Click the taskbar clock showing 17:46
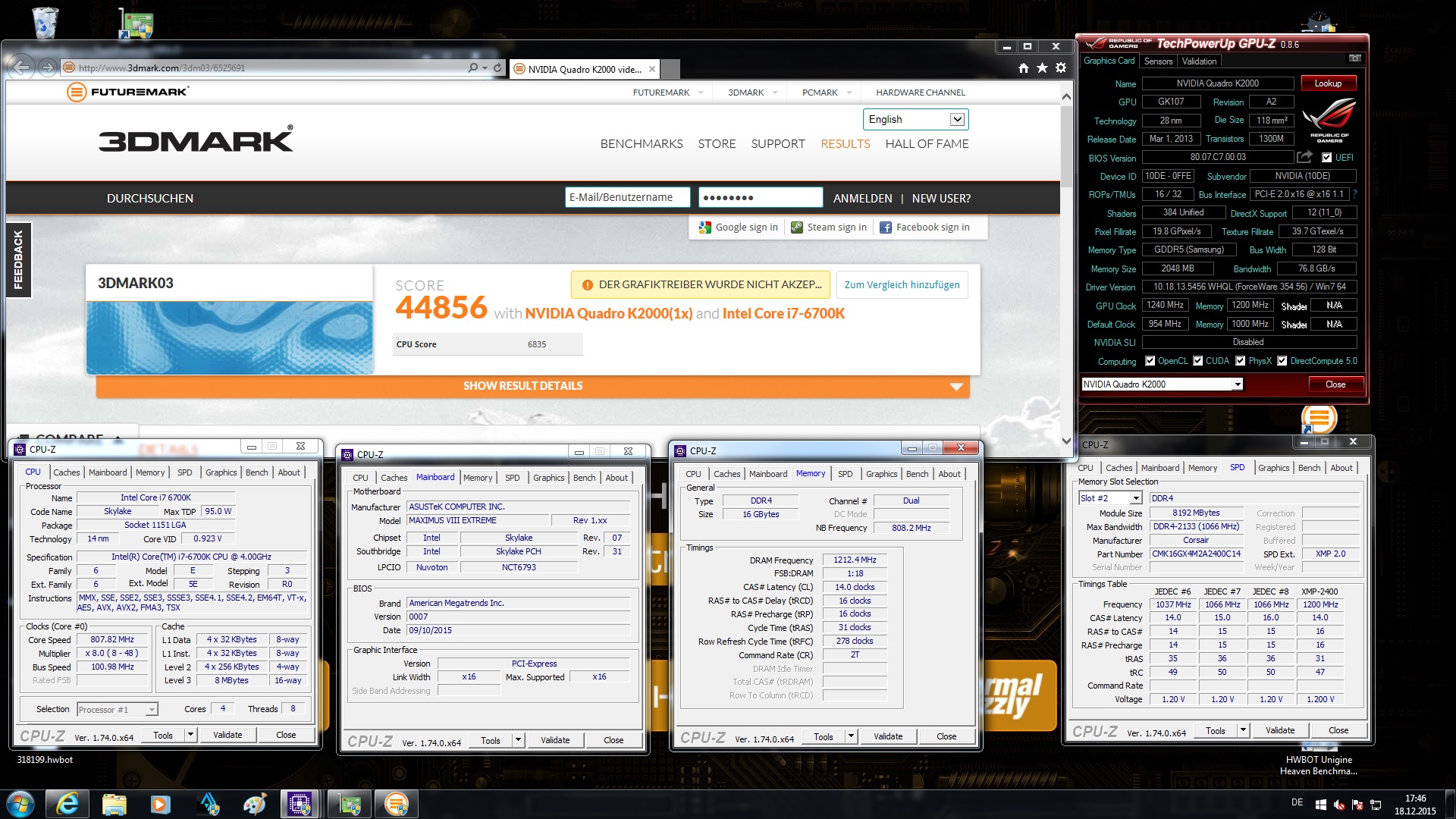1456x819 pixels. click(x=1415, y=805)
